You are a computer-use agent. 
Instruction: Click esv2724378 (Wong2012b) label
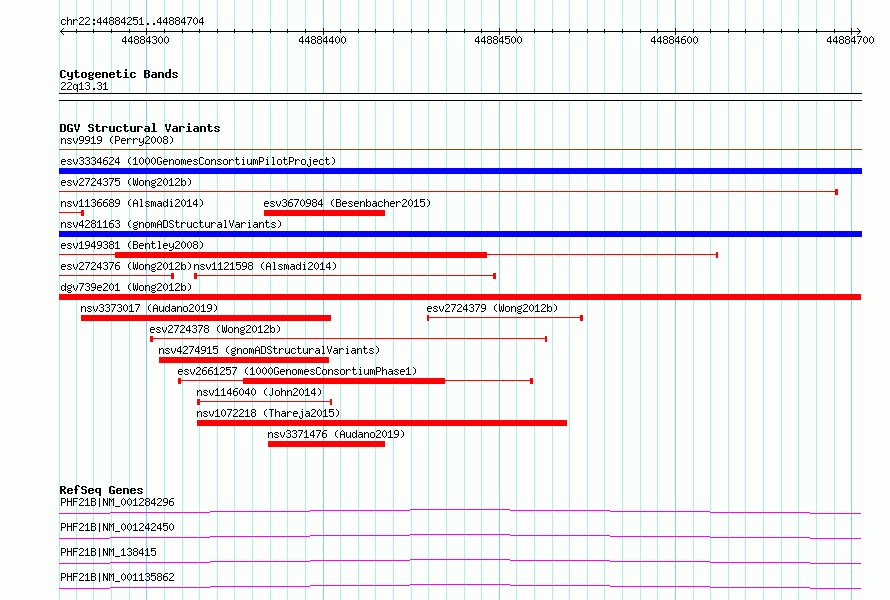click(215, 329)
